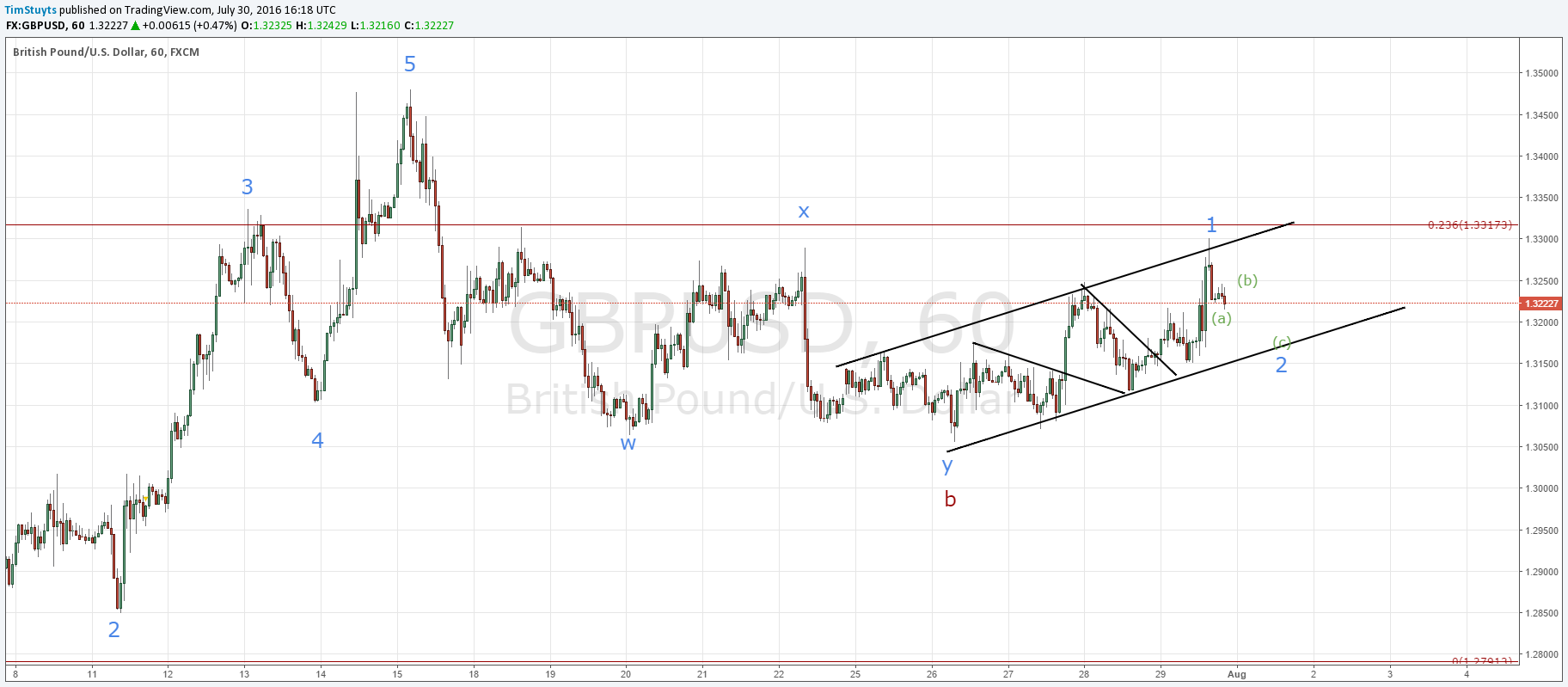
Task: Click the 0(1.27913) Fibonacci level label
Action: coord(1481,660)
